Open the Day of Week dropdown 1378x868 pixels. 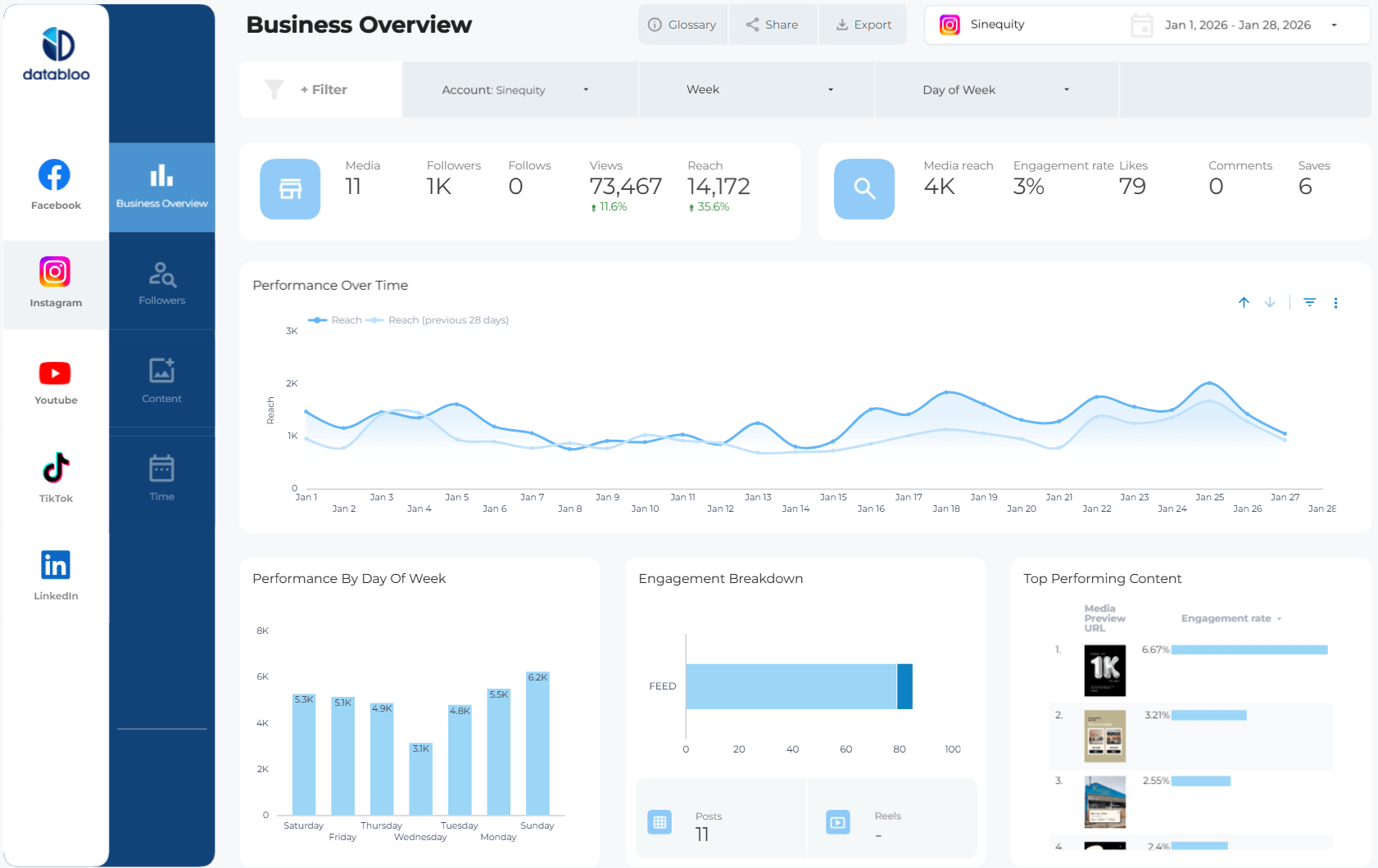click(x=995, y=89)
